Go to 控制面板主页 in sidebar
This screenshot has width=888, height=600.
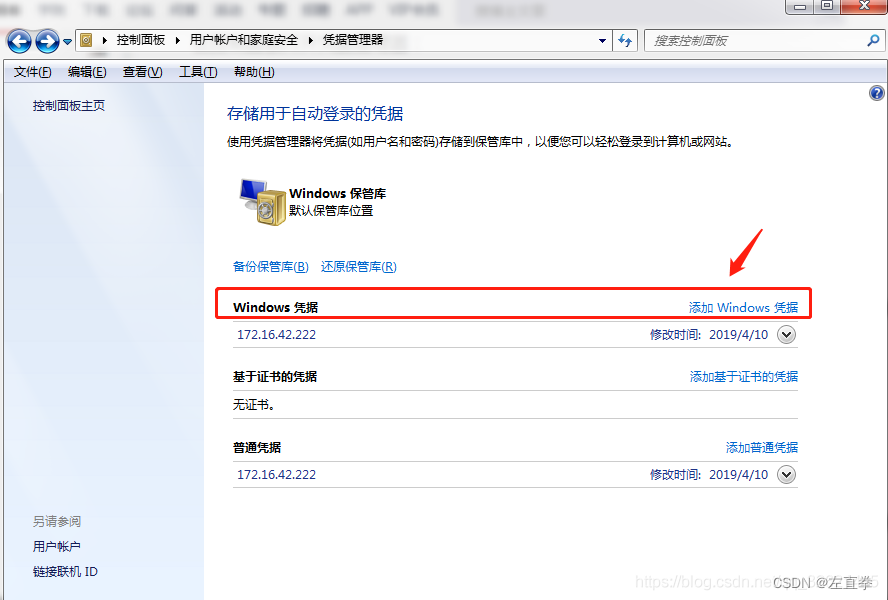pyautogui.click(x=69, y=105)
